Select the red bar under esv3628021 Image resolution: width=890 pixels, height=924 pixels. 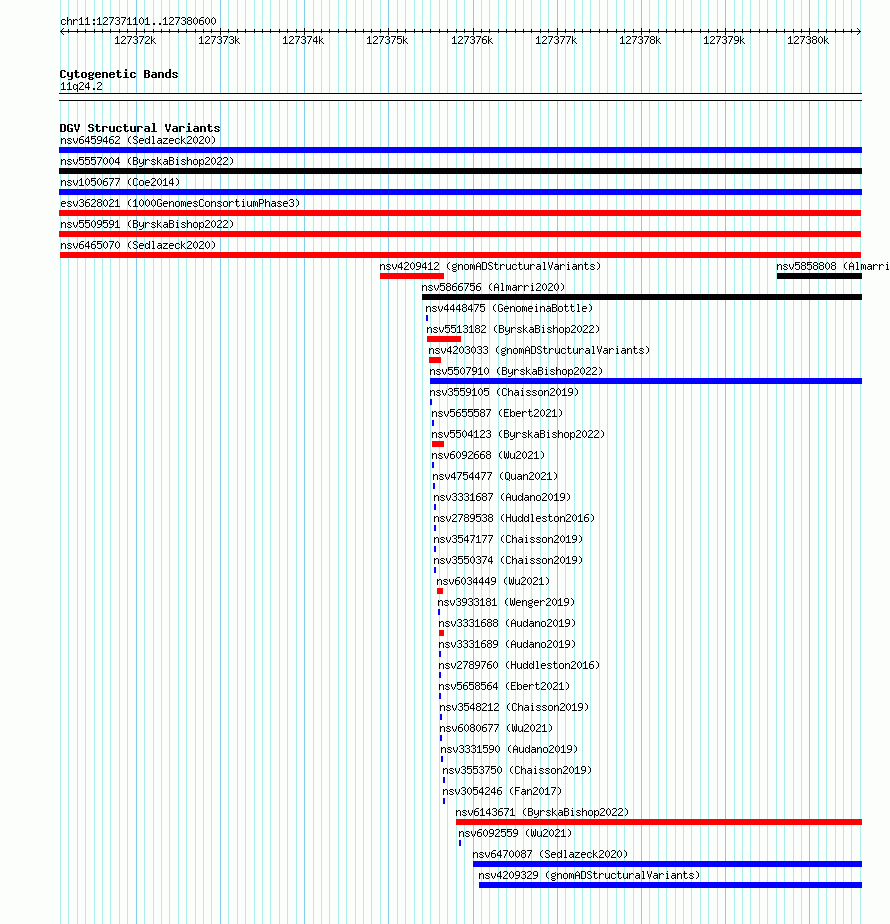coord(460,213)
